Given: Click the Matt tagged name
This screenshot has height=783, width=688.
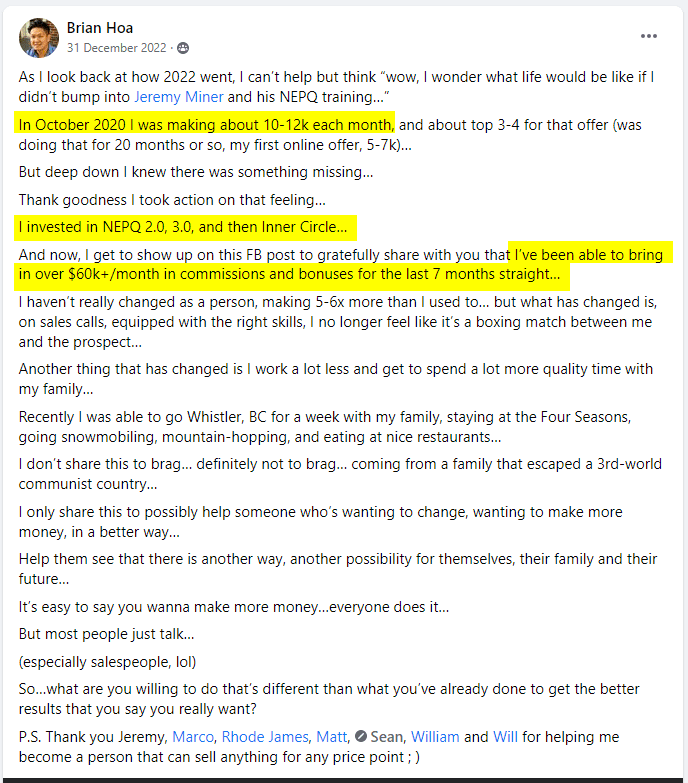Looking at the screenshot, I should pos(331,737).
